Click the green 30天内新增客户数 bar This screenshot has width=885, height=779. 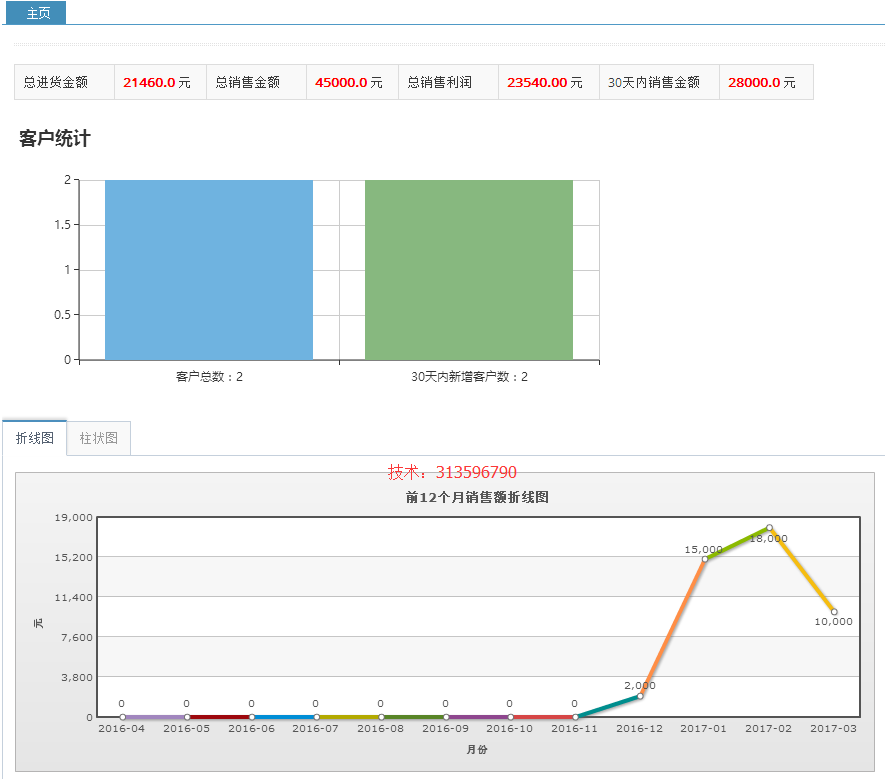(x=469, y=270)
